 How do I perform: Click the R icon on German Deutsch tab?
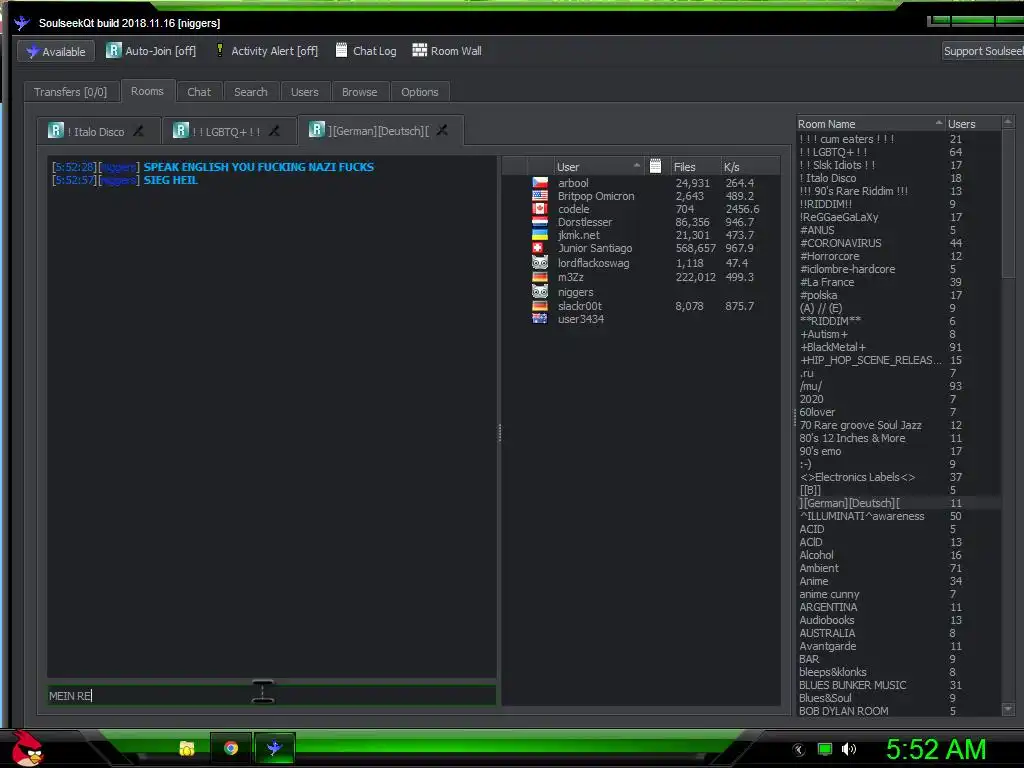317,130
